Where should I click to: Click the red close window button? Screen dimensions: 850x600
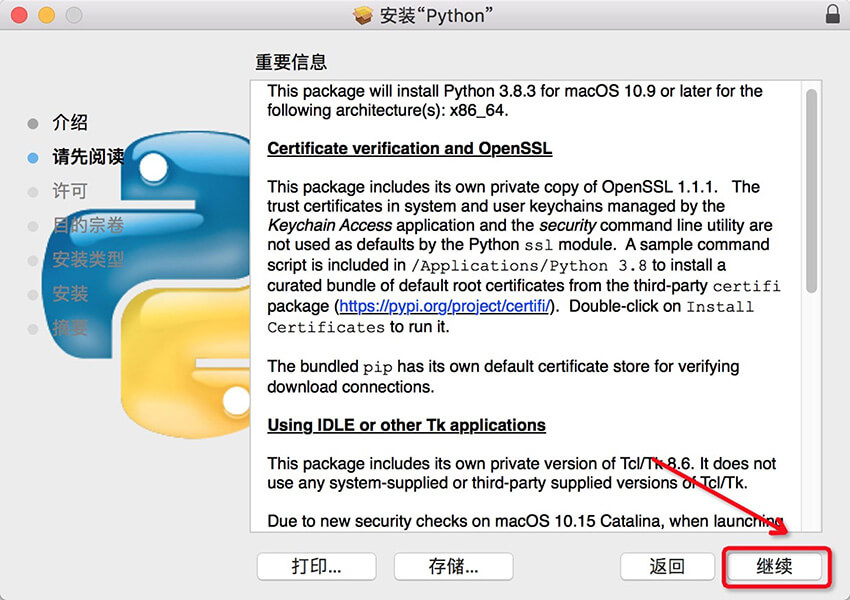coord(19,15)
